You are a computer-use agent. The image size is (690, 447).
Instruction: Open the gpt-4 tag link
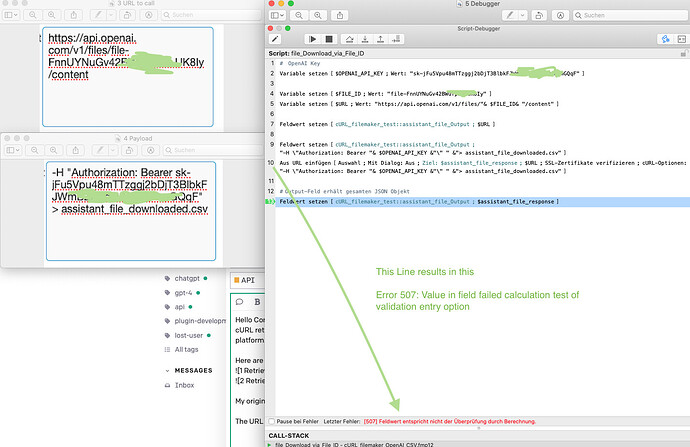pyautogui.click(x=183, y=293)
